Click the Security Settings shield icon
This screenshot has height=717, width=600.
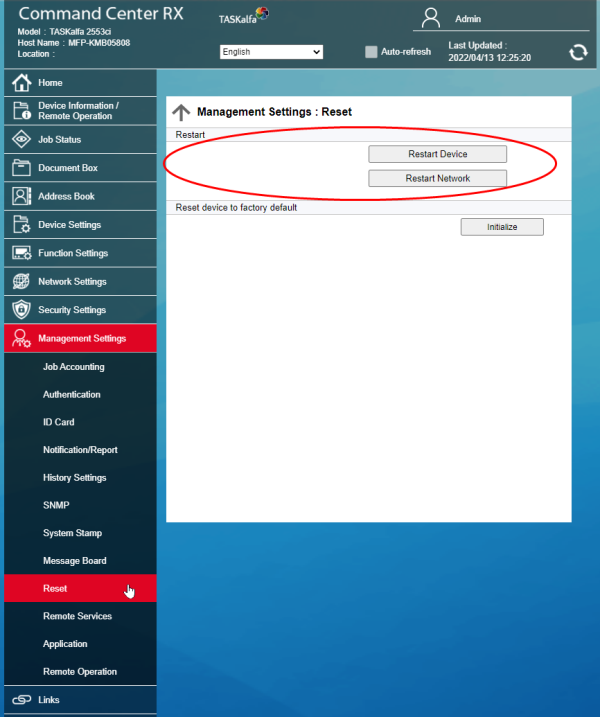pos(21,310)
